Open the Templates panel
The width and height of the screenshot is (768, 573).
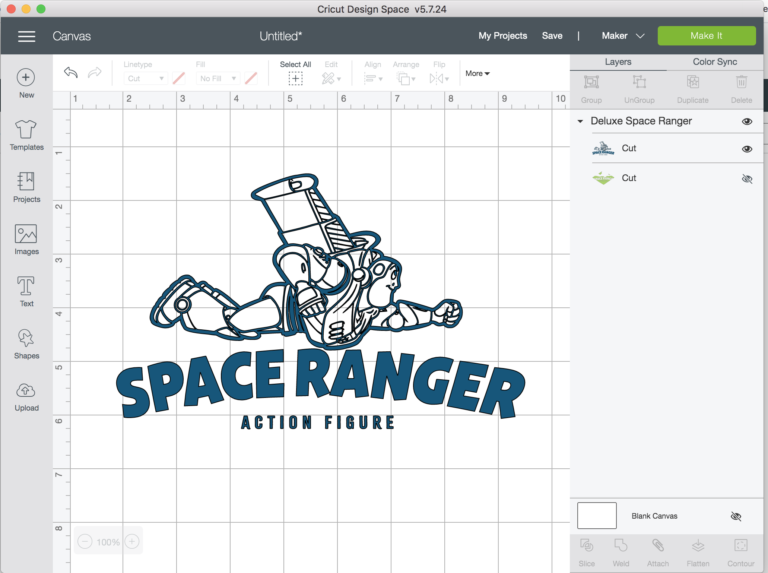pyautogui.click(x=26, y=135)
